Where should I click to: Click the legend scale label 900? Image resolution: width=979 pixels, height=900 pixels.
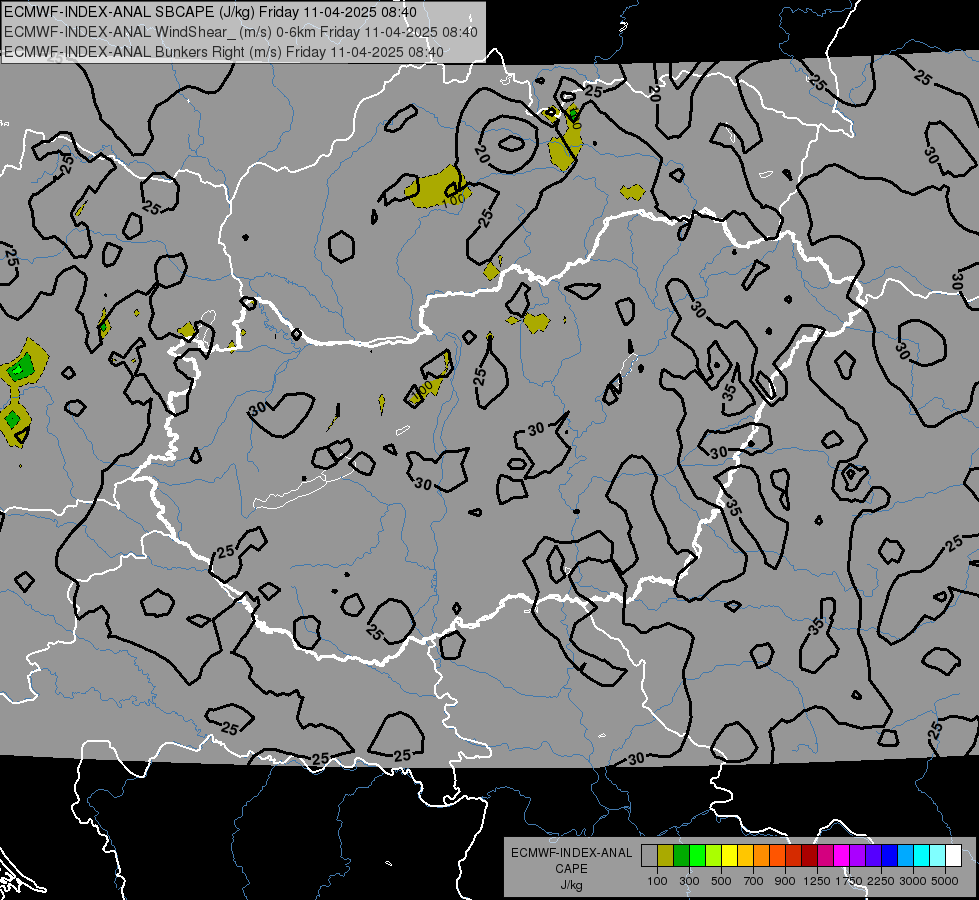785,881
